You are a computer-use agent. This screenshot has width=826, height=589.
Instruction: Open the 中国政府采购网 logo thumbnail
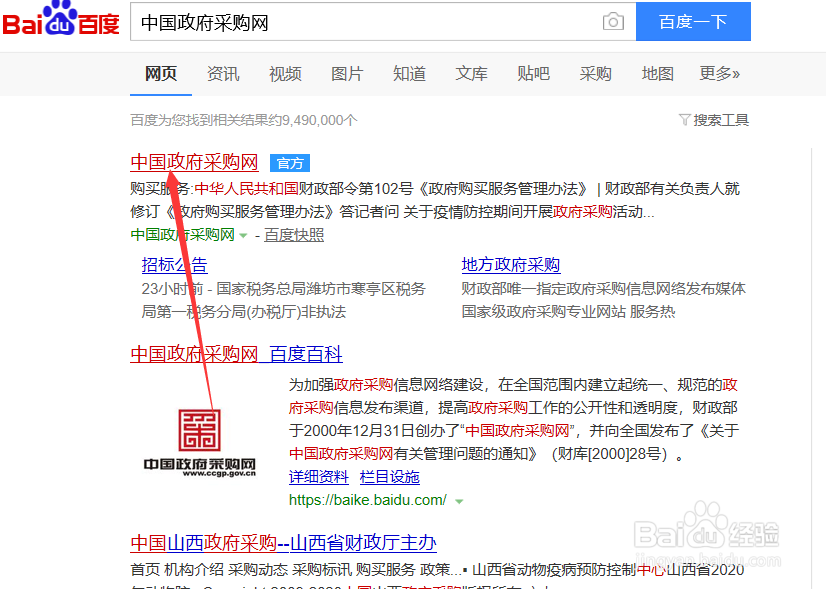[200, 443]
